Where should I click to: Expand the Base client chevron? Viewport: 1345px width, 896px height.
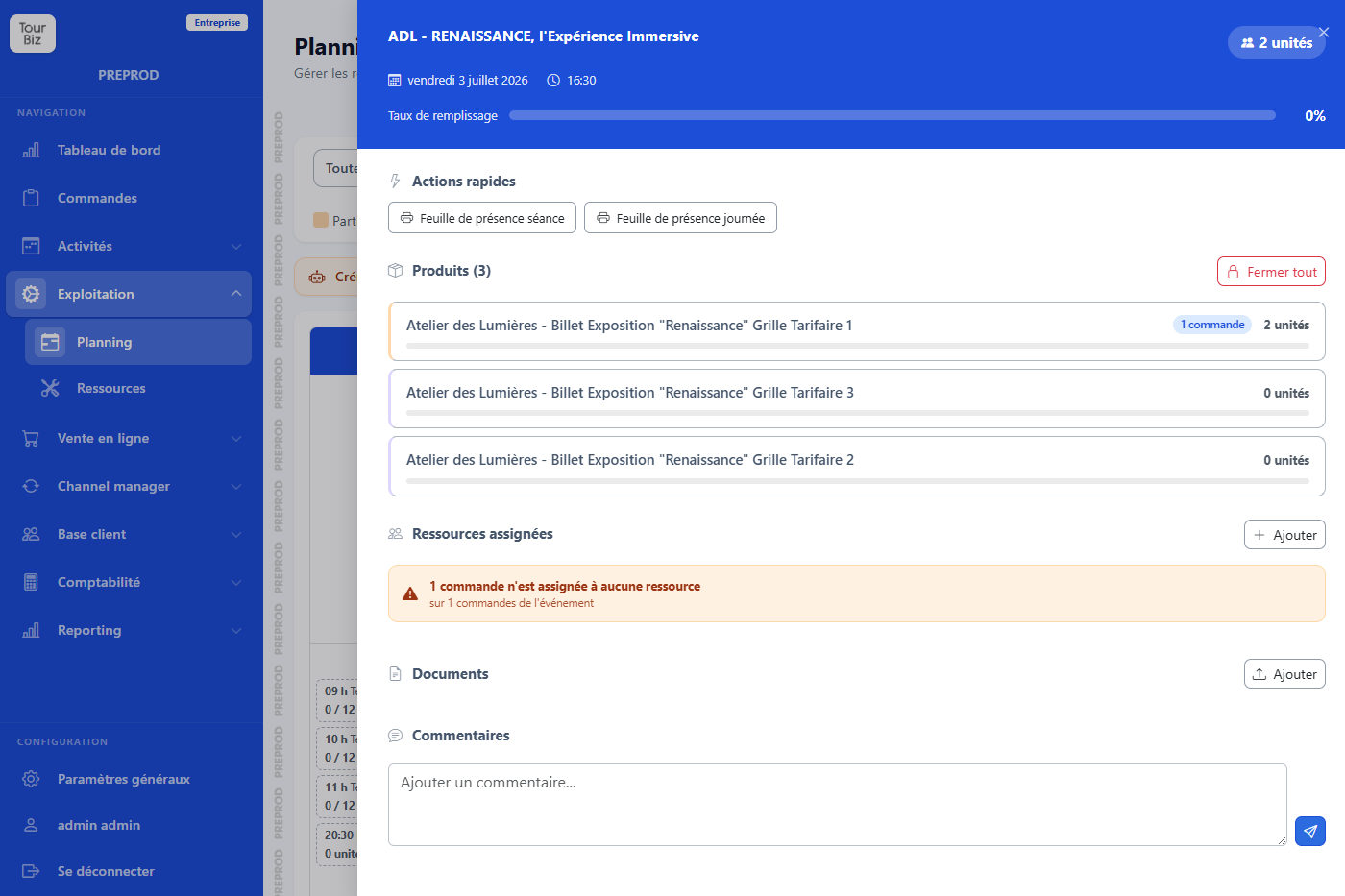click(236, 534)
